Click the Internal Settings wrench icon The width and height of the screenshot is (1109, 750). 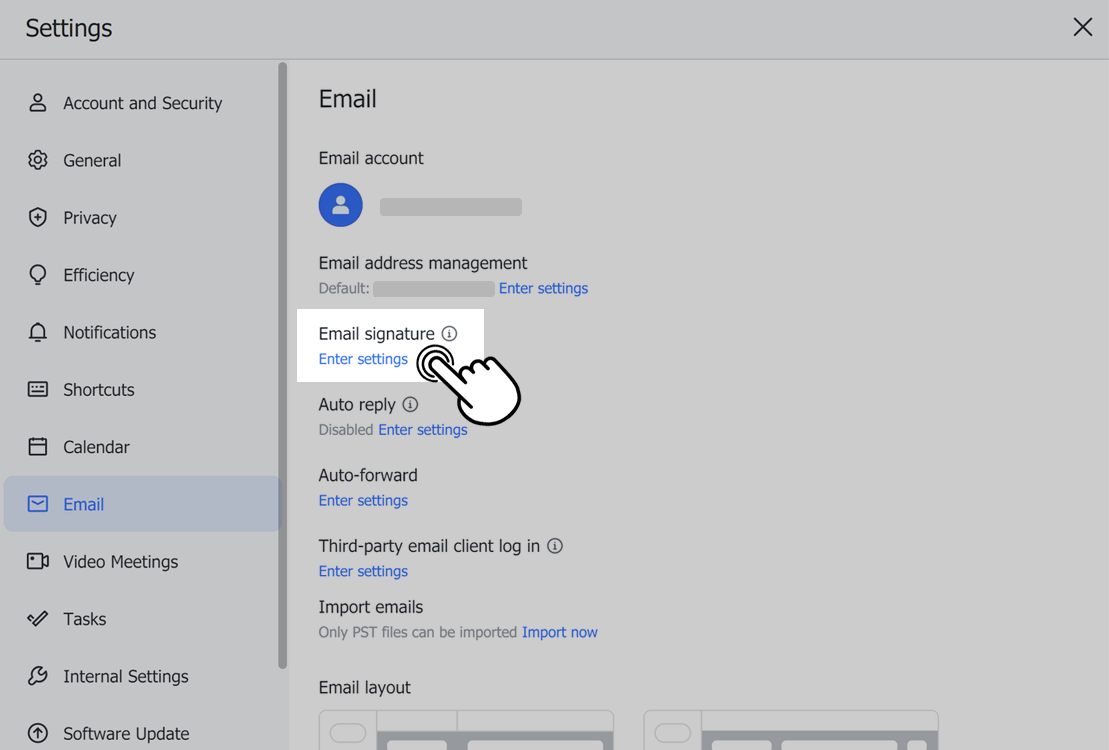pyautogui.click(x=37, y=676)
